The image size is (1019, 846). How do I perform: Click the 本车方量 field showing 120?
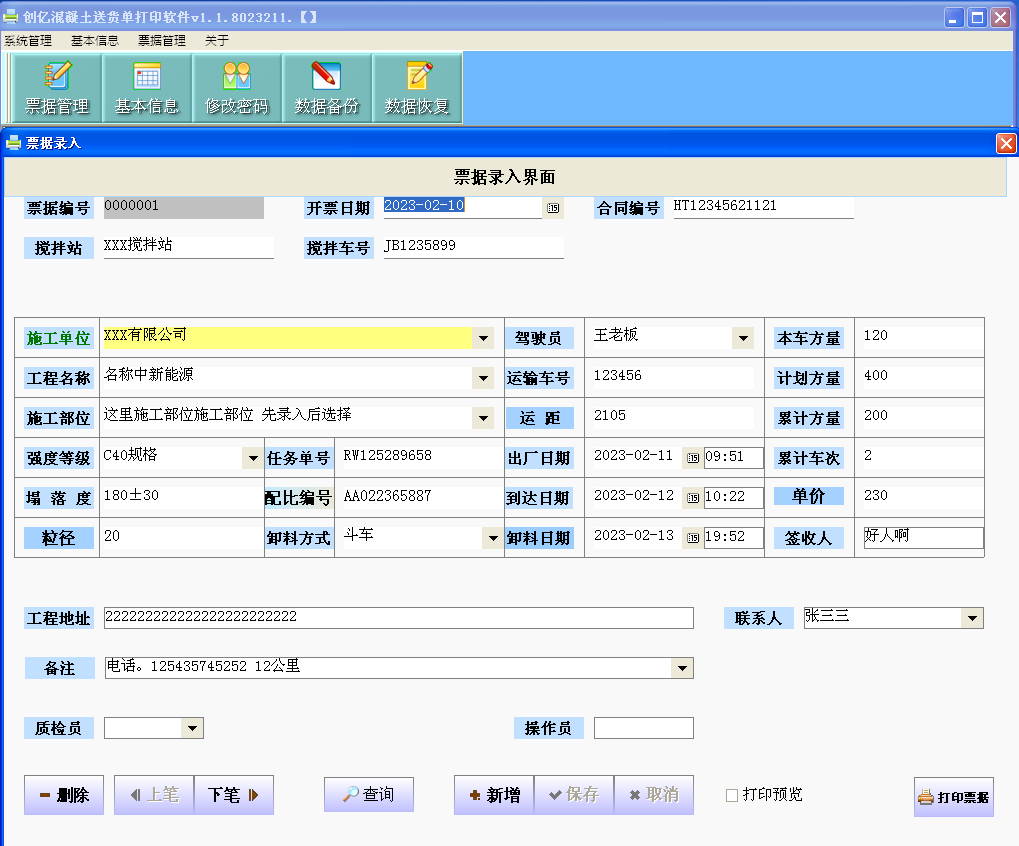tap(922, 337)
